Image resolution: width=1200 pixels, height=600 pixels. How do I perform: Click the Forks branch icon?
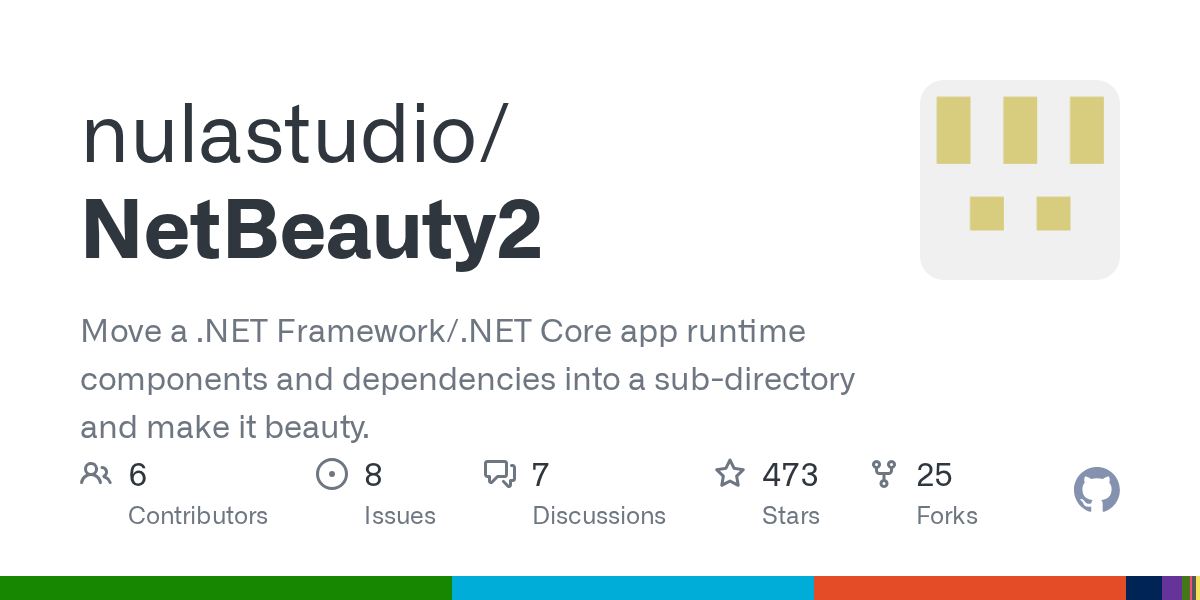884,474
